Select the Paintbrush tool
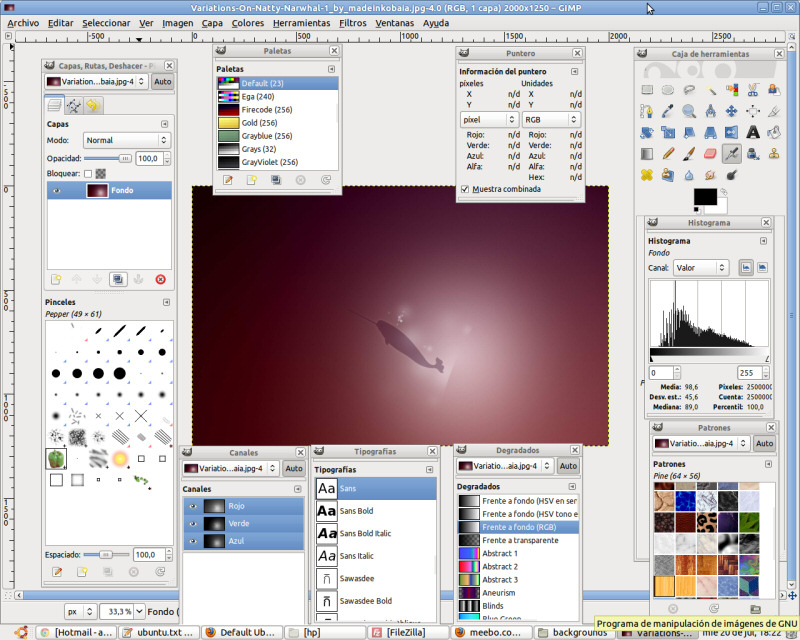 coord(689,154)
